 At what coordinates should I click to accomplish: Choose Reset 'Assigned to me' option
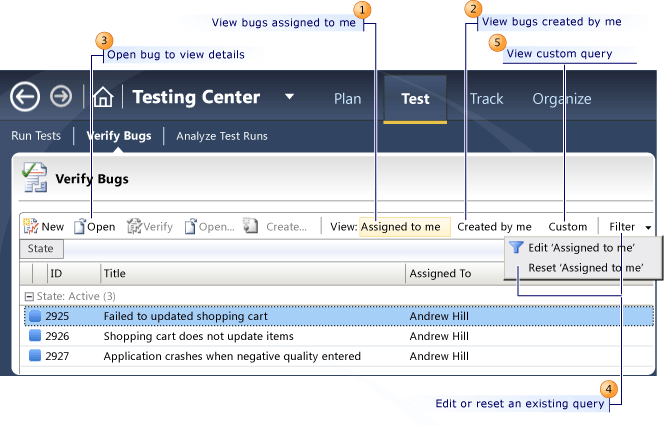(x=585, y=268)
